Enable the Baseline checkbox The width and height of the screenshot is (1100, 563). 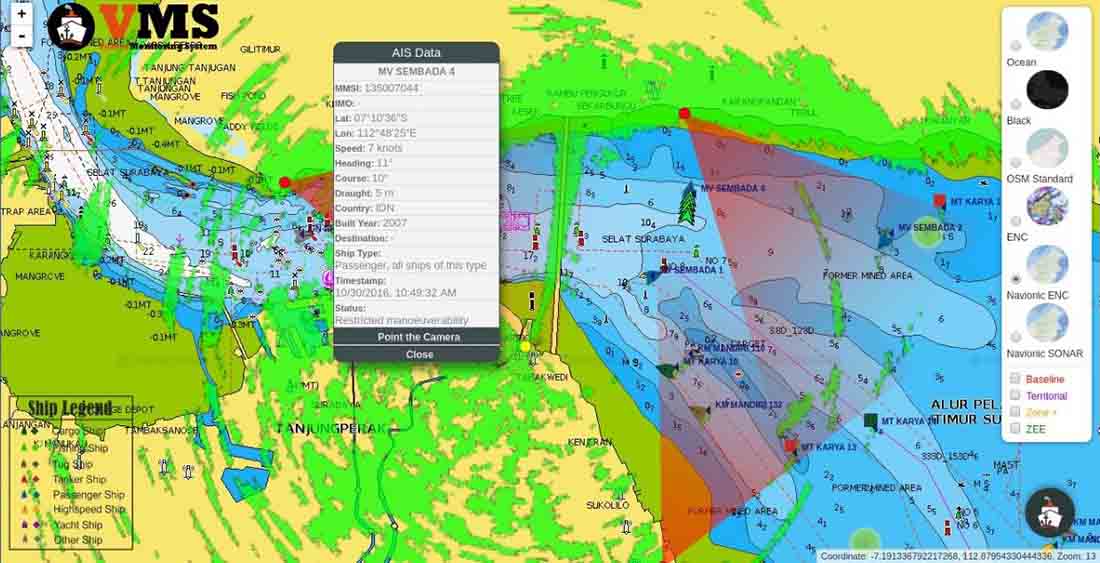[x=1015, y=379]
